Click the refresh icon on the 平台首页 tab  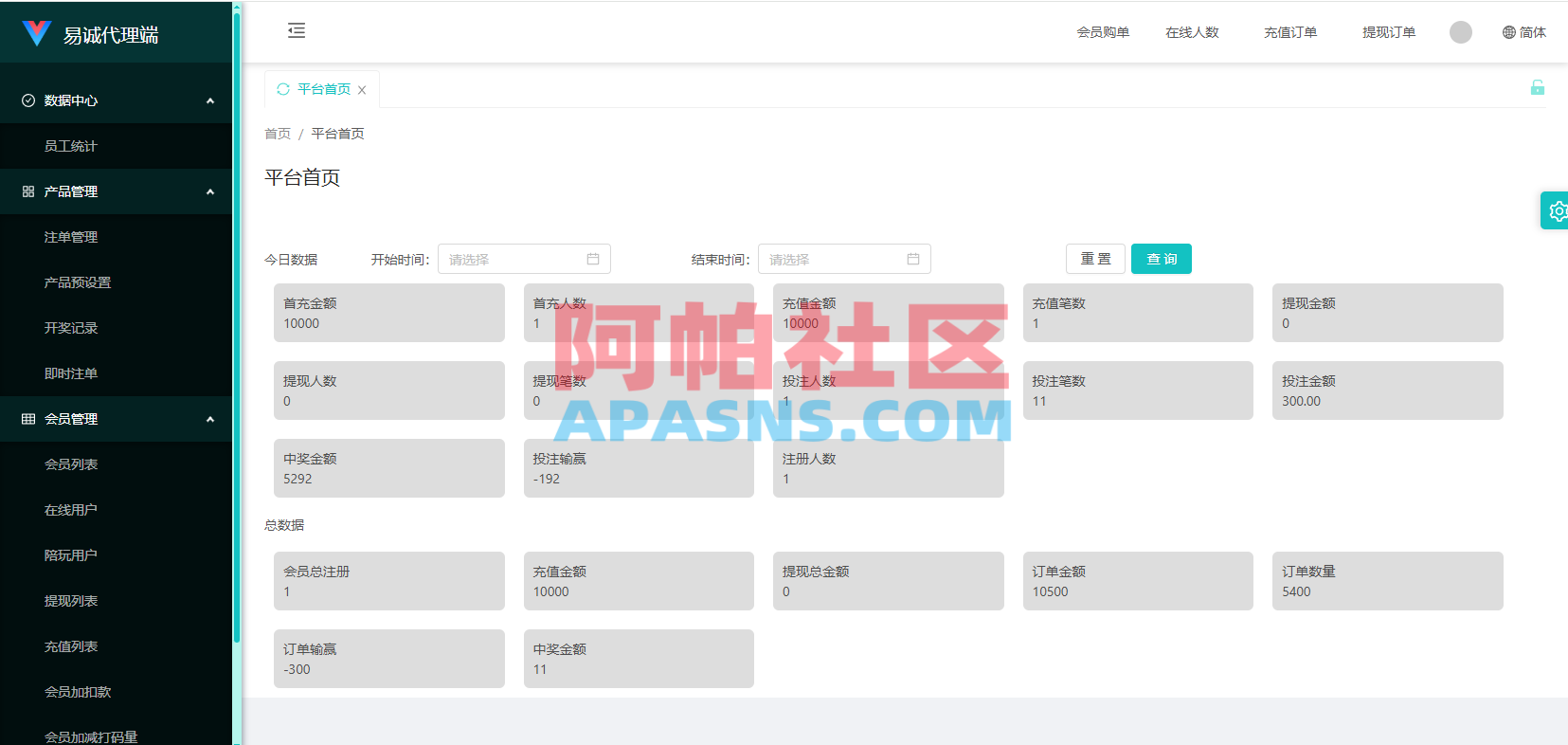[x=283, y=89]
